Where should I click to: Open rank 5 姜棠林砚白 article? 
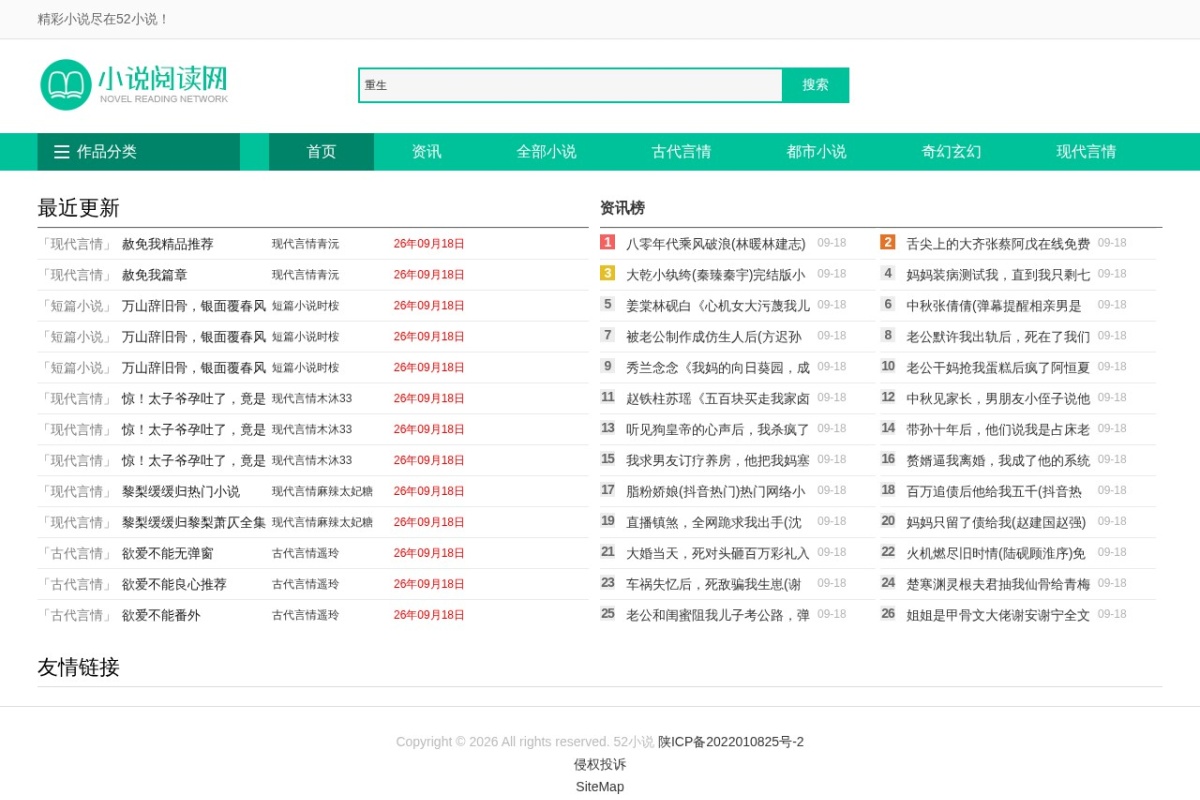tap(718, 306)
